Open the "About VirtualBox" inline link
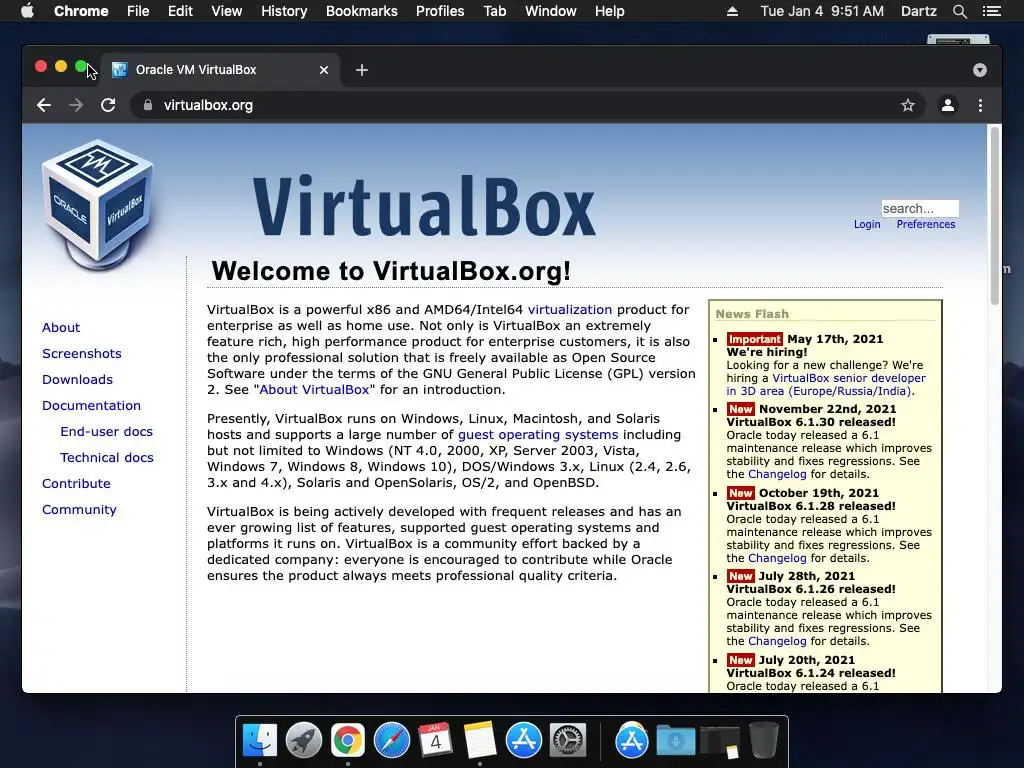Viewport: 1024px width, 768px height. 314,390
